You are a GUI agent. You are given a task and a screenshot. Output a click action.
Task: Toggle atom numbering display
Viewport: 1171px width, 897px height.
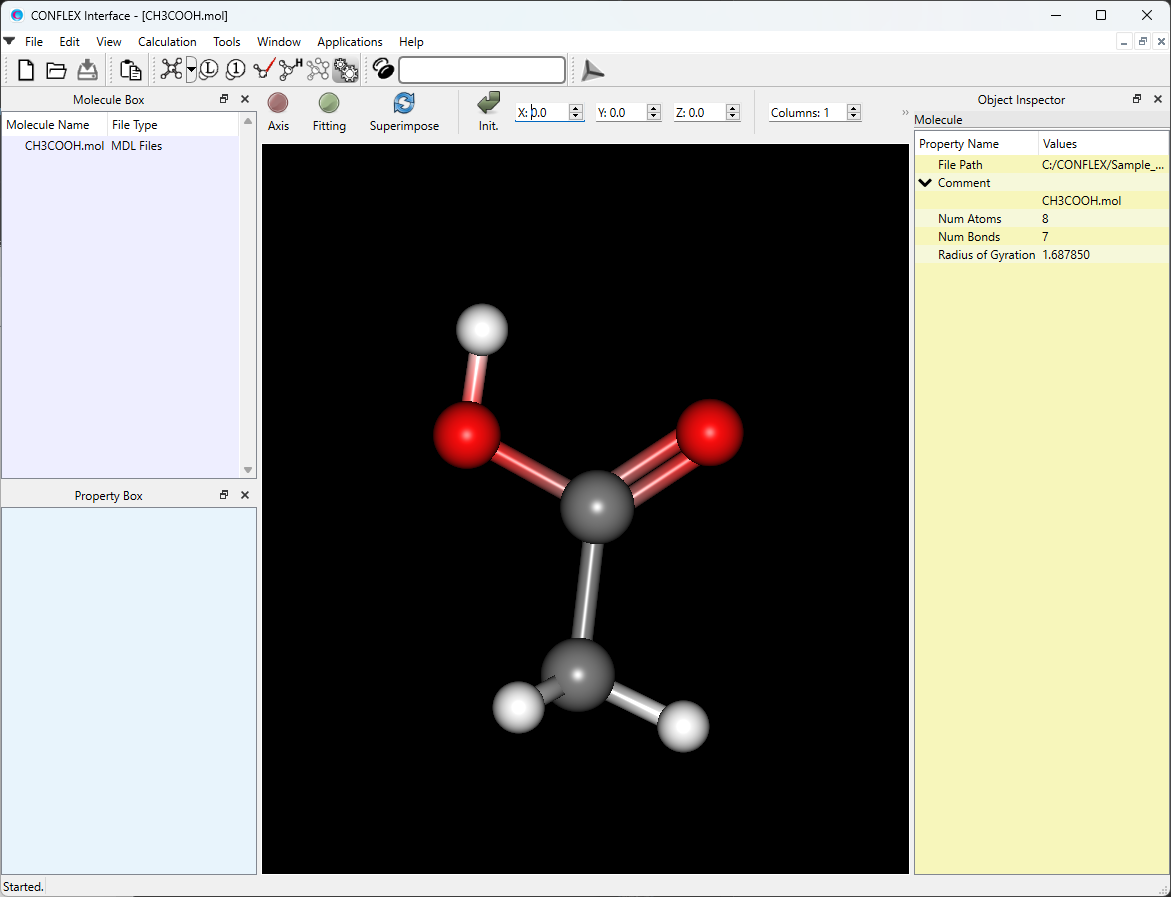[234, 70]
